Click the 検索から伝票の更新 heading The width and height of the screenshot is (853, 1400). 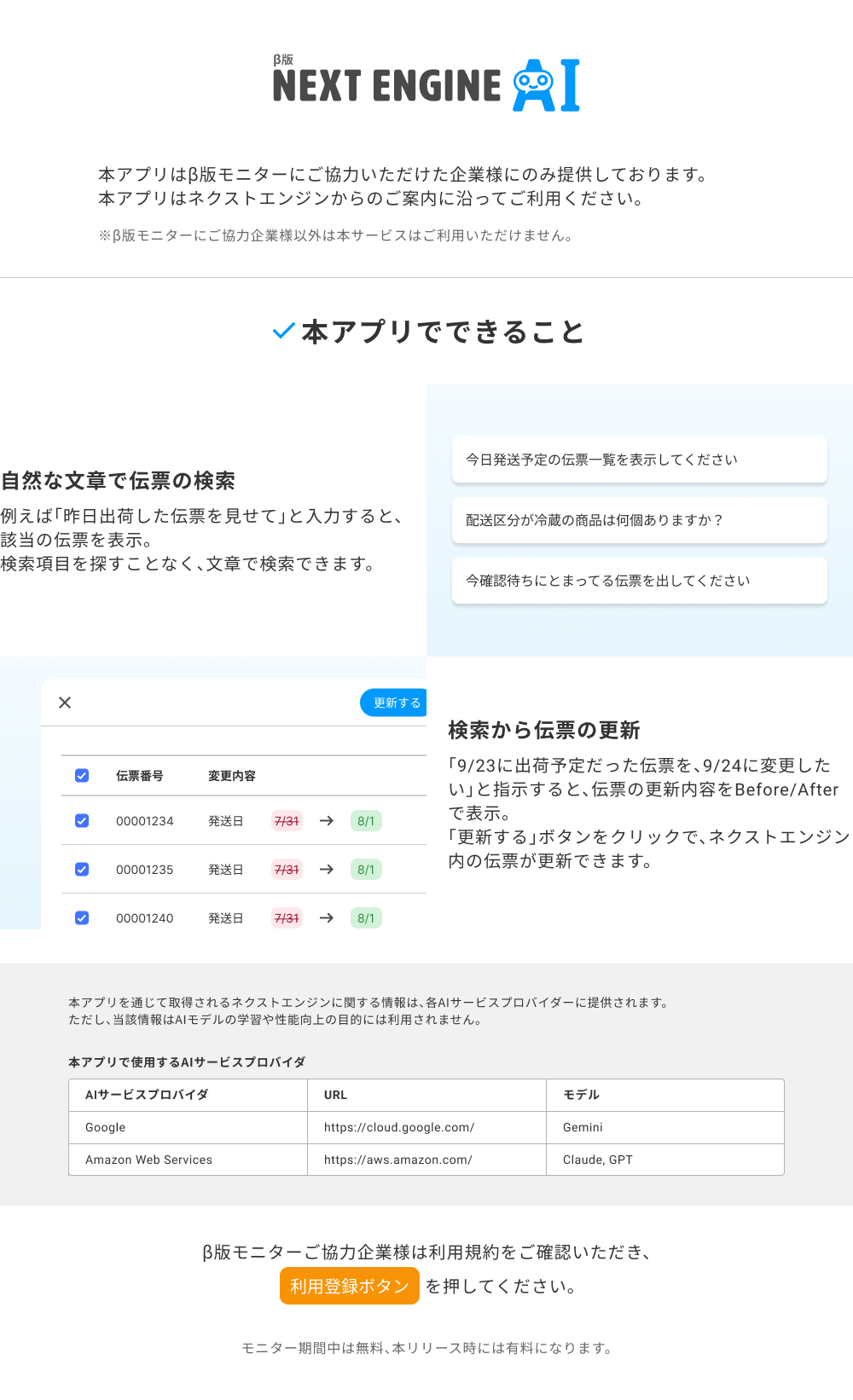point(544,730)
